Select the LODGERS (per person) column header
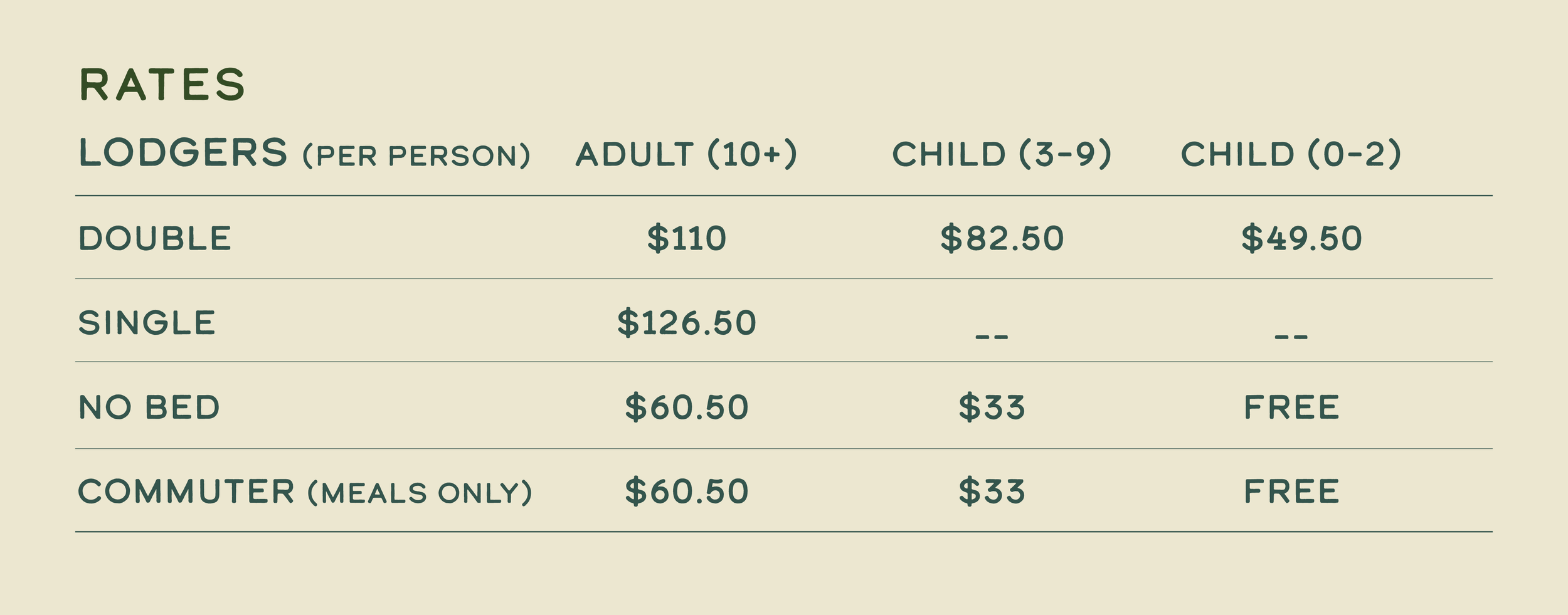Viewport: 1568px width, 615px height. 305,154
